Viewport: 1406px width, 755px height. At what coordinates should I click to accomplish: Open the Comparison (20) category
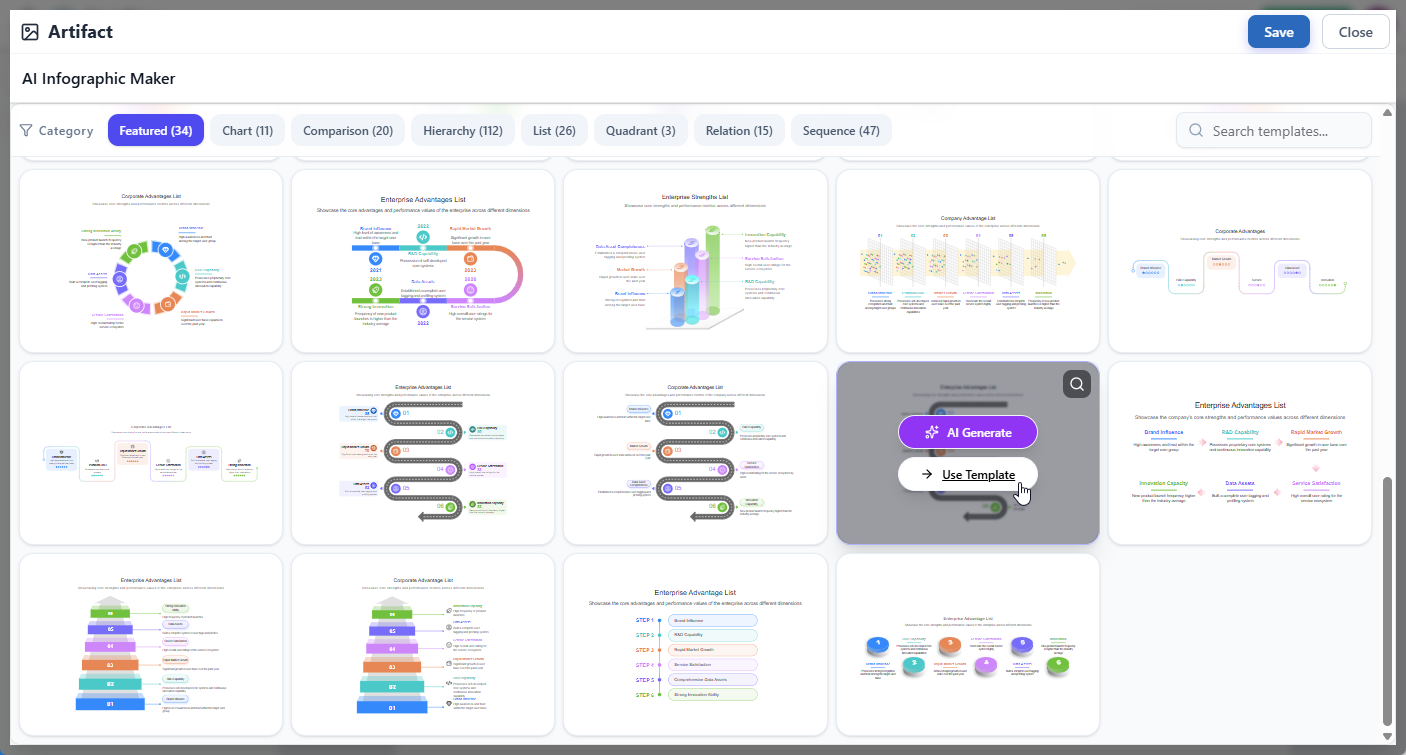pos(348,130)
